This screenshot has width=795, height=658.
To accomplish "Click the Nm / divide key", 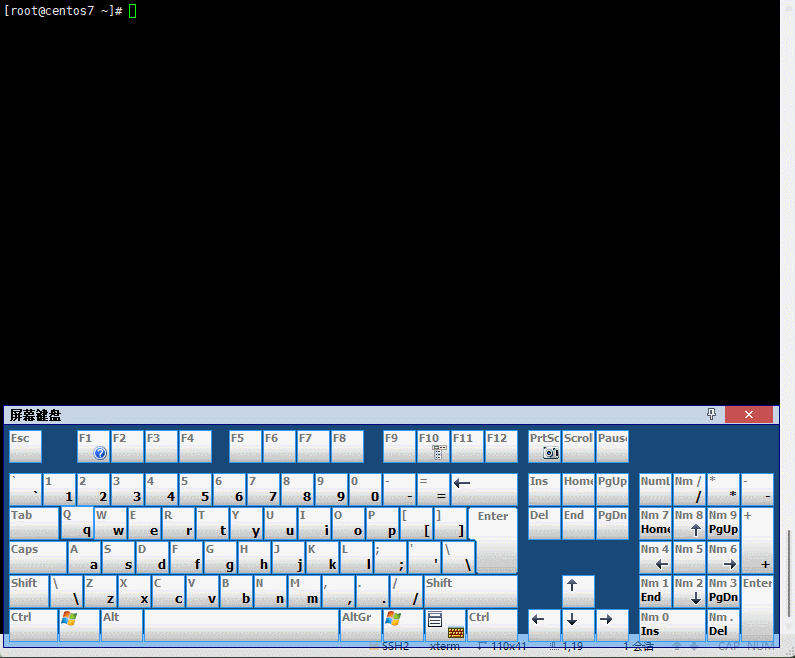I will click(x=689, y=489).
